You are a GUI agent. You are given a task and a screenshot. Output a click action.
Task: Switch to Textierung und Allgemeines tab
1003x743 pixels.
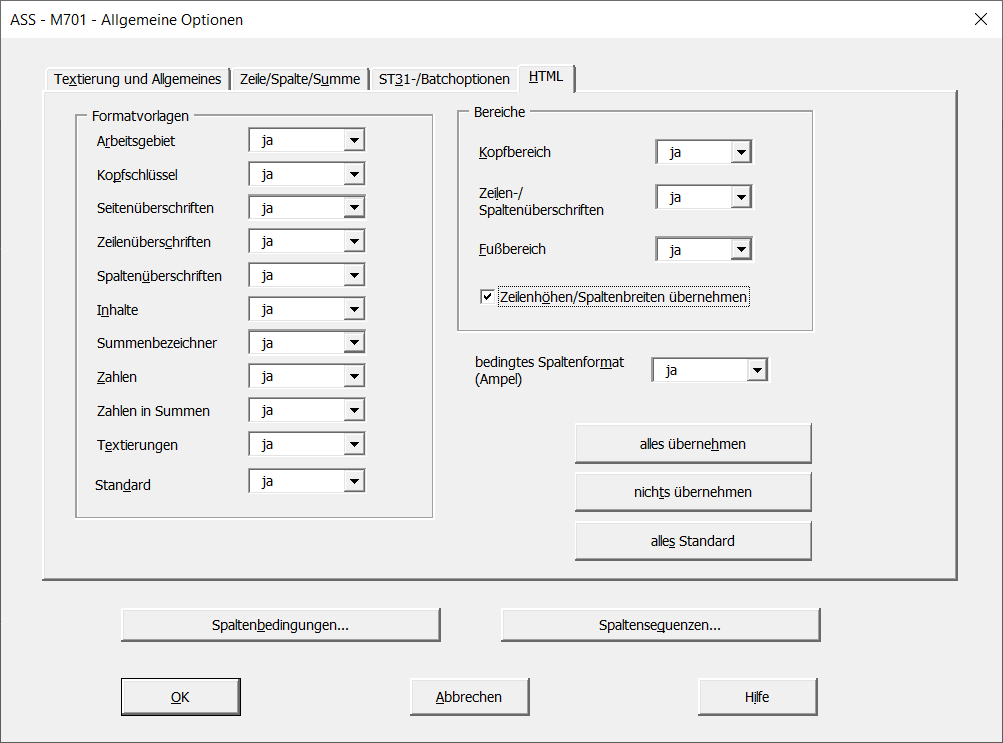(137, 79)
